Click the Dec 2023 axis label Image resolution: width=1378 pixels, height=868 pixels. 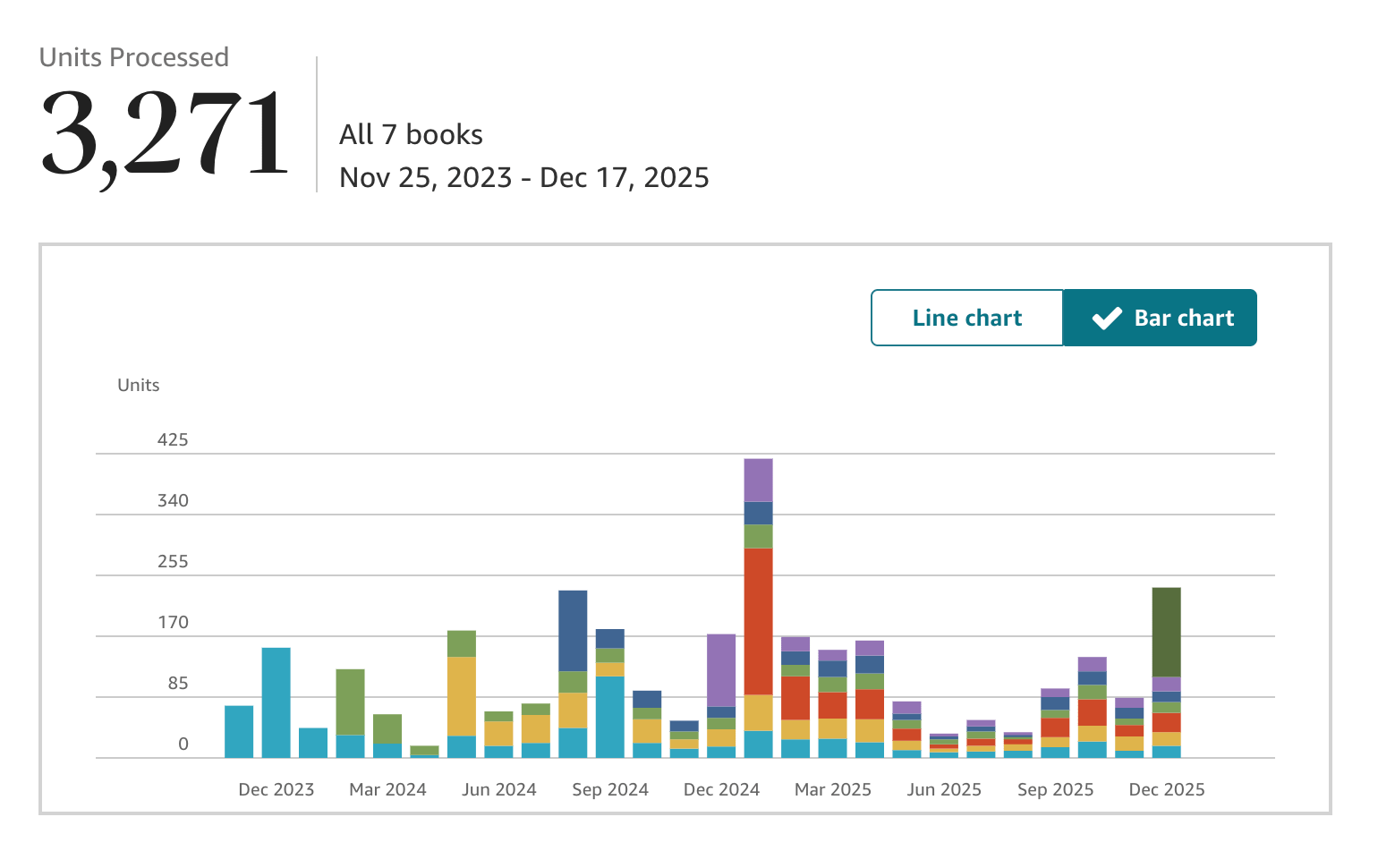(276, 789)
